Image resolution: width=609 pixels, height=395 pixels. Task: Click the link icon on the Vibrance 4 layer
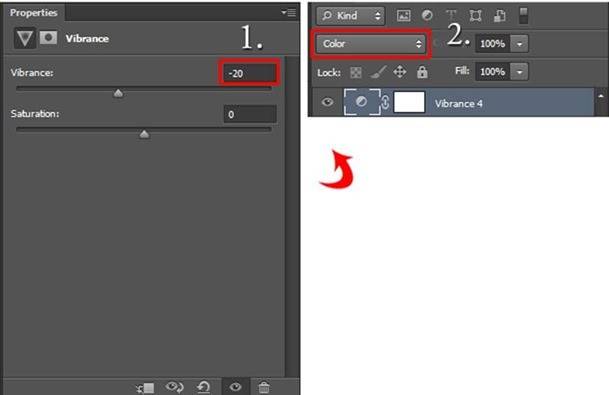[385, 102]
